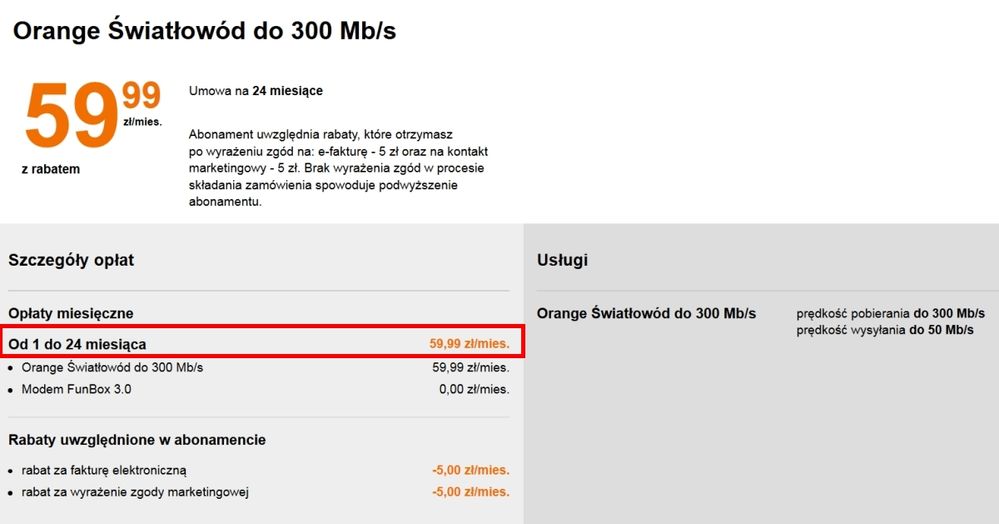Image resolution: width=999 pixels, height=524 pixels.
Task: Select the "Modem FunBox 3.0" line item
Action: click(76, 389)
